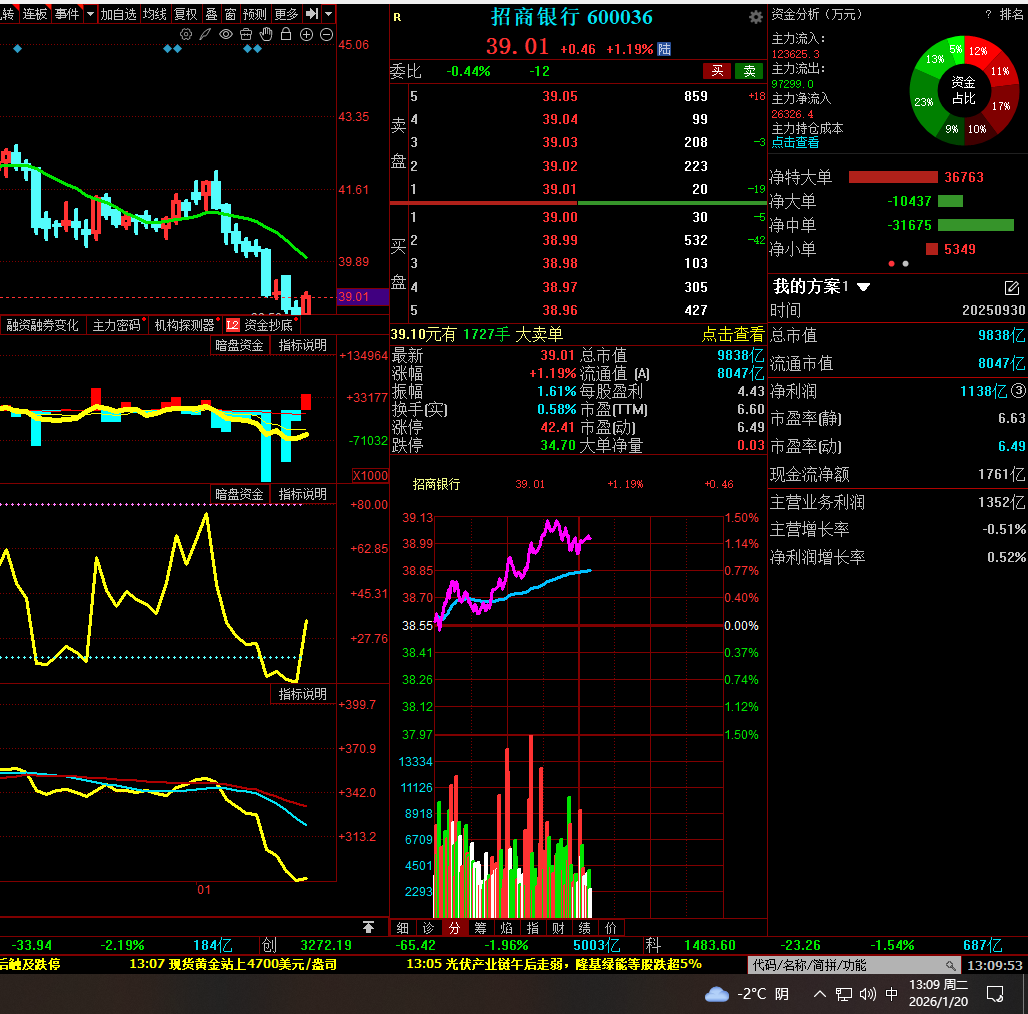Click 指标说明 in first indicator panel
Viewport: 1028px width, 1014px height.
point(302,345)
